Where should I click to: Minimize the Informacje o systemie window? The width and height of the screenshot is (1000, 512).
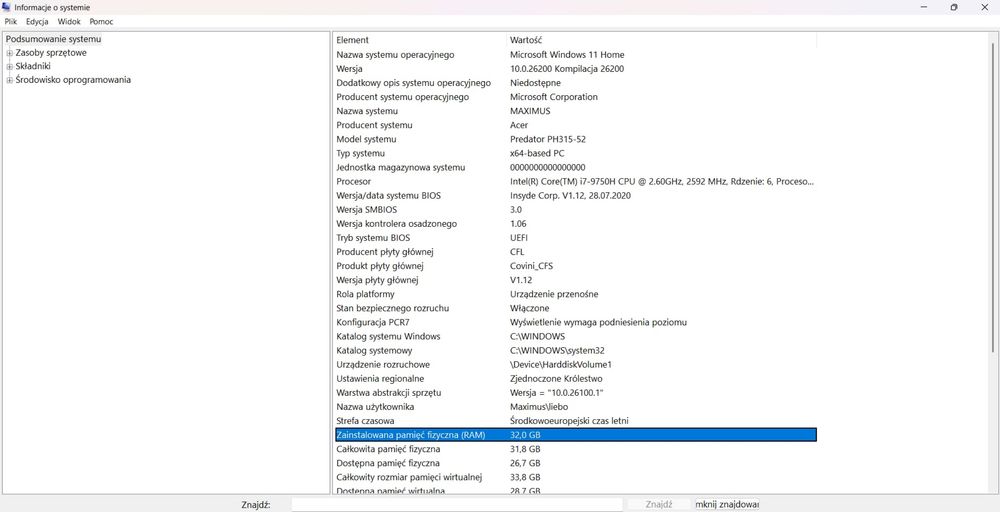click(924, 8)
